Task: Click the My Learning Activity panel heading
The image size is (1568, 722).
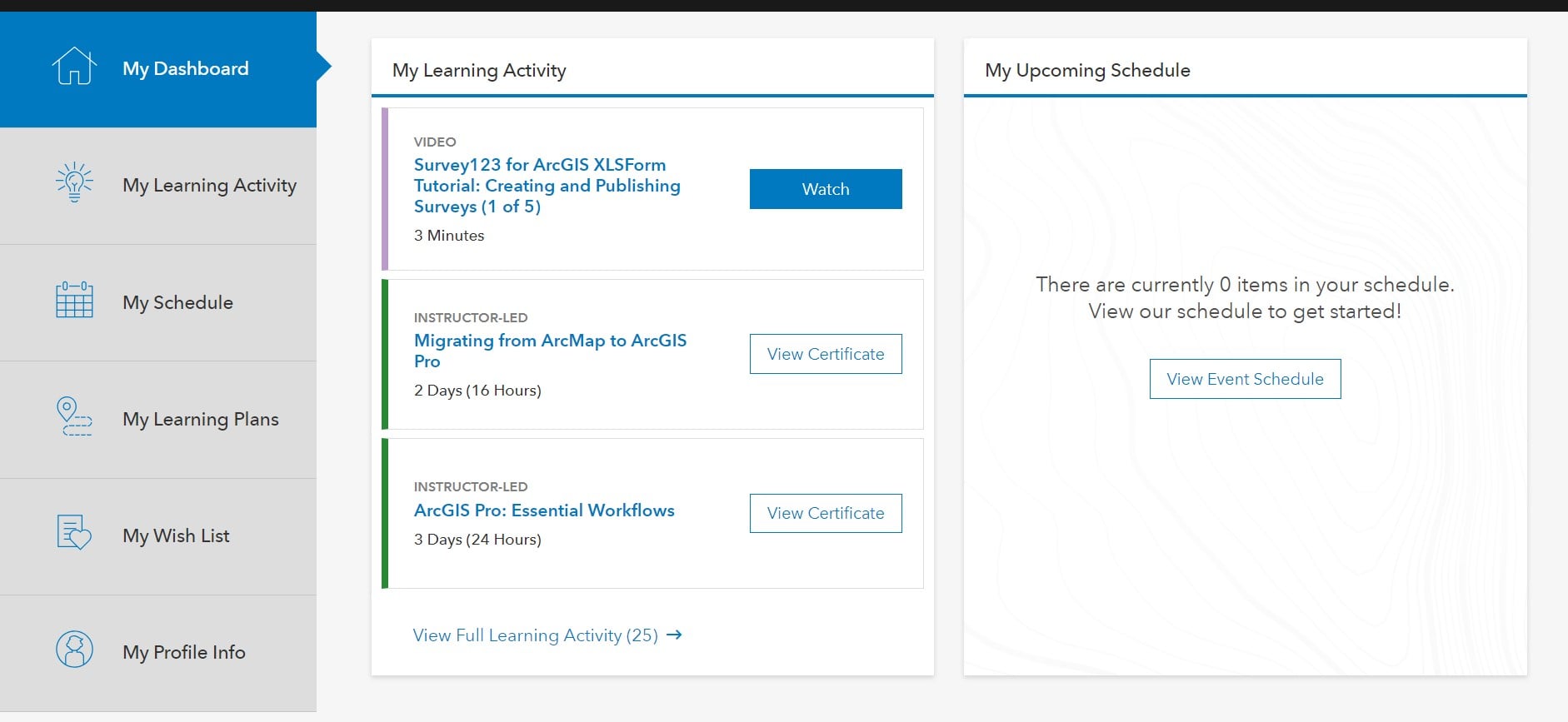Action: (x=479, y=71)
